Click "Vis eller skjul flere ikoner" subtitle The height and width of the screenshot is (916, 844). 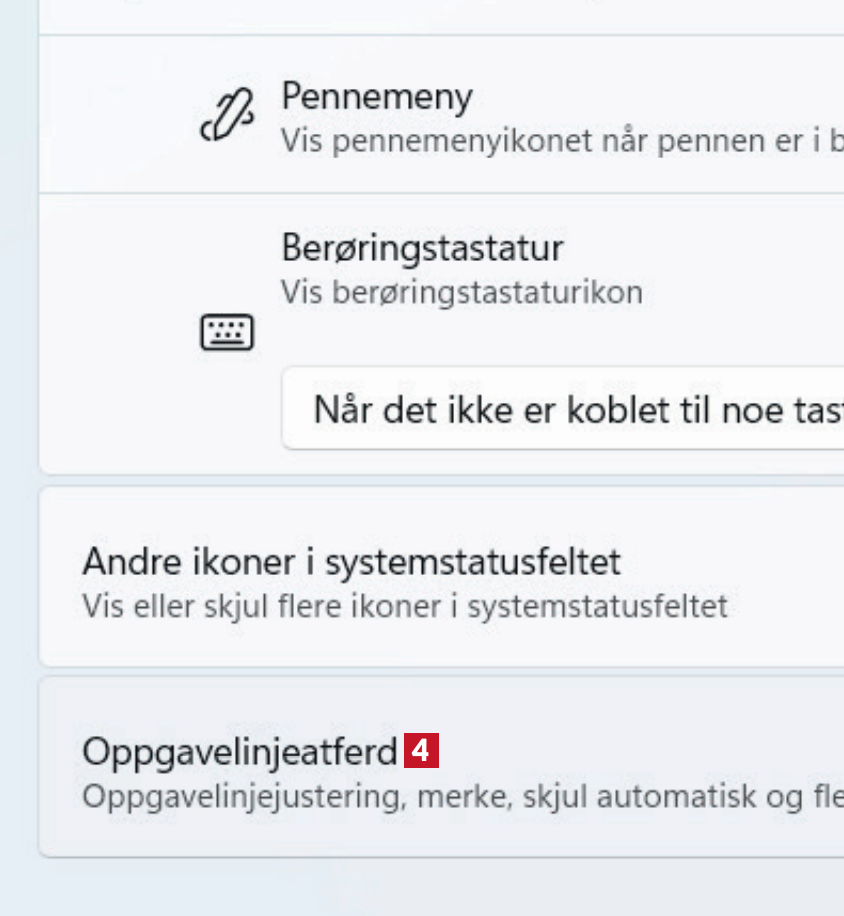(404, 606)
